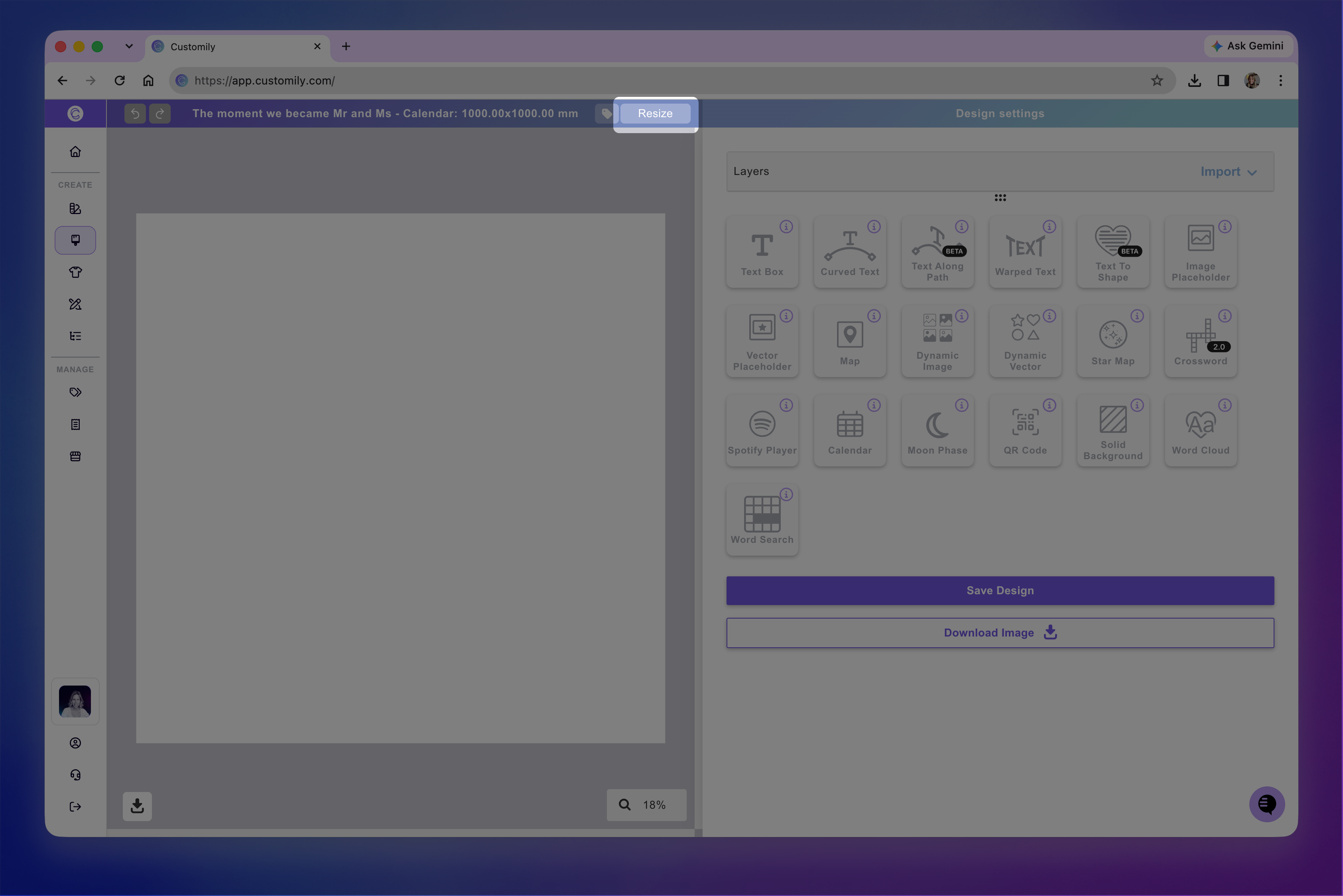Add a Crossword element
1343x896 pixels.
coord(1201,341)
